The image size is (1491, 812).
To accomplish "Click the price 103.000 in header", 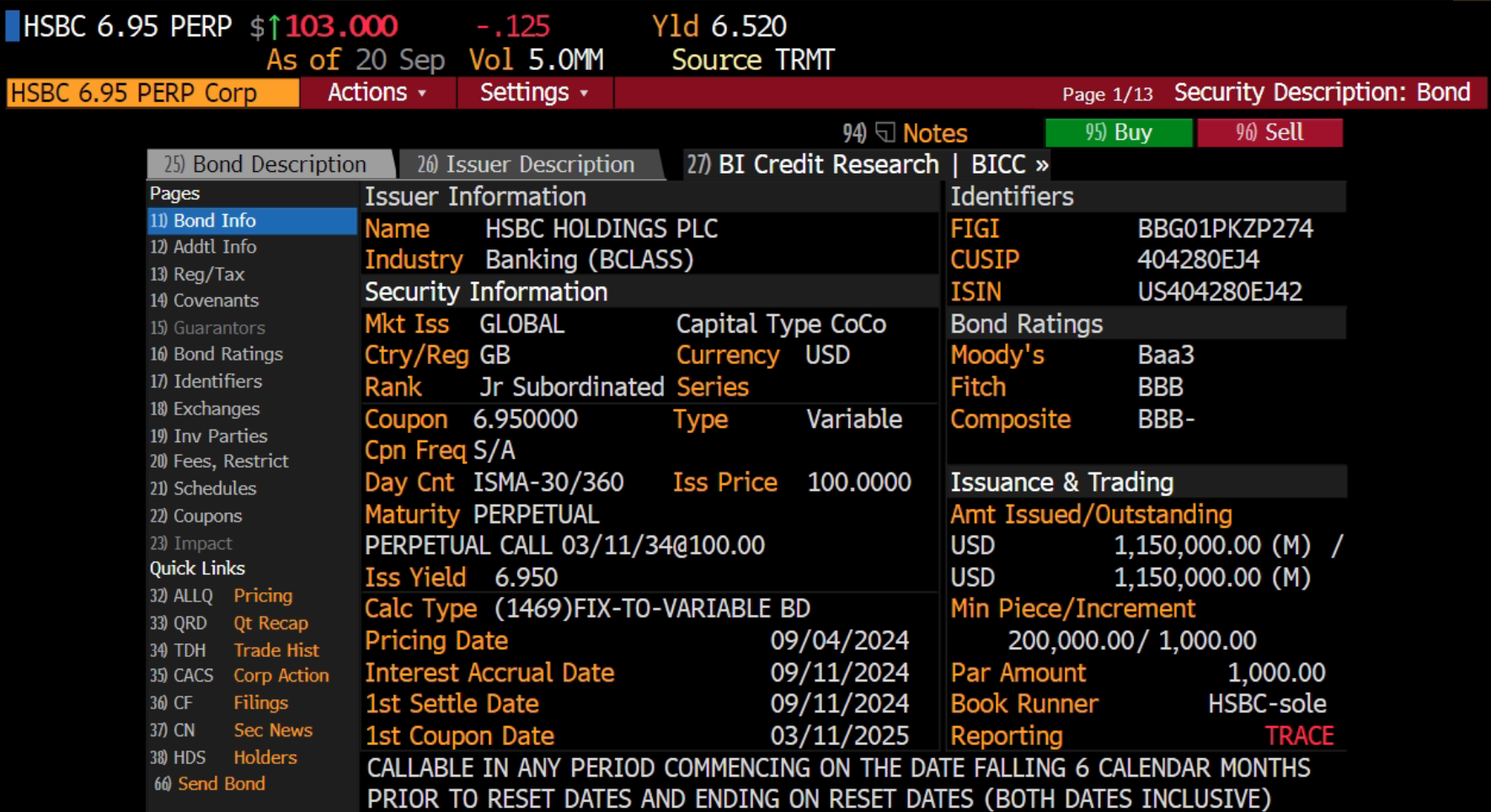I will [x=341, y=26].
